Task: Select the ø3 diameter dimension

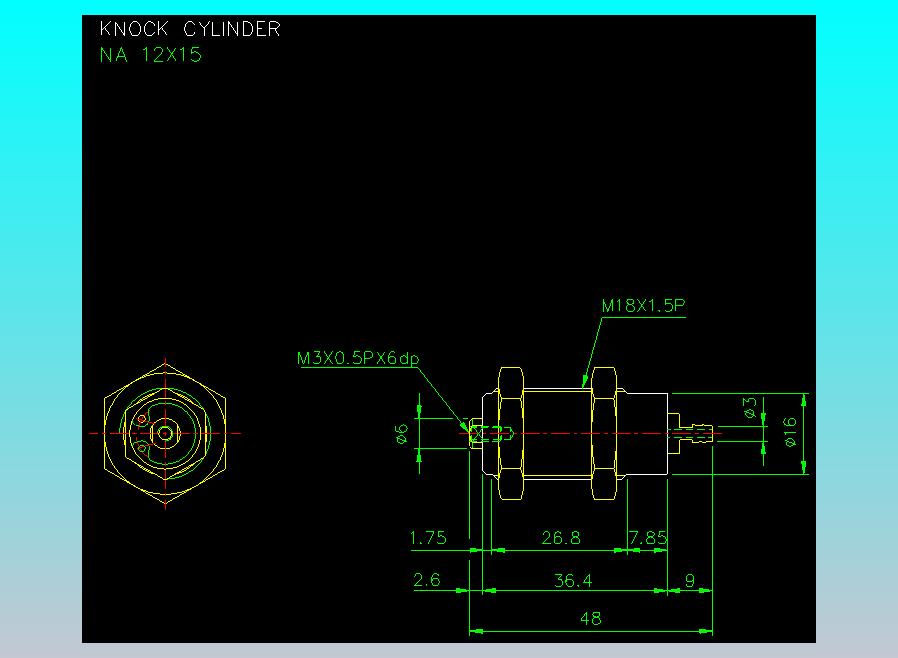Action: [x=750, y=408]
